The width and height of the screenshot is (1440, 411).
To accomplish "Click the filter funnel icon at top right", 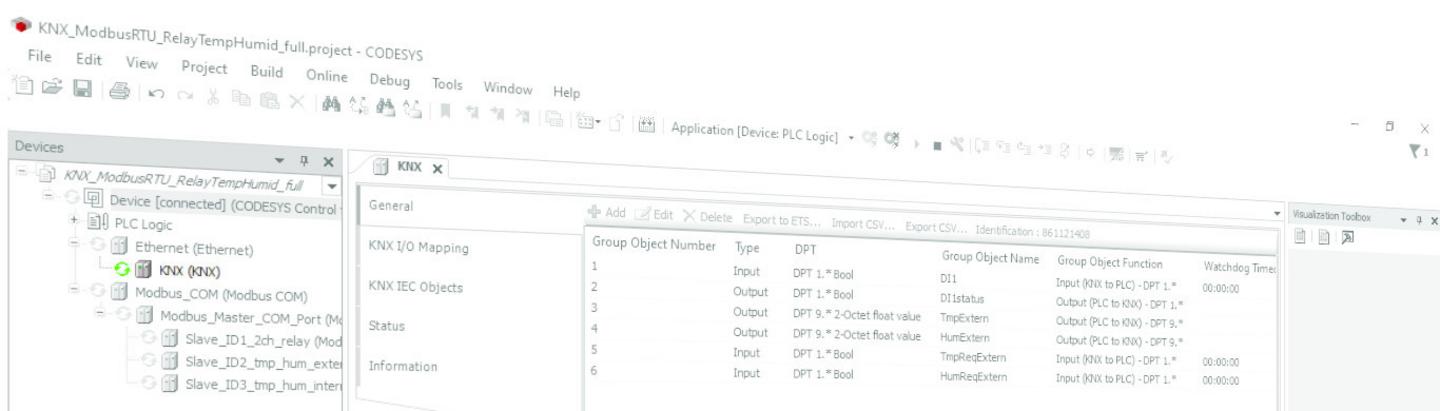I will coord(1414,152).
